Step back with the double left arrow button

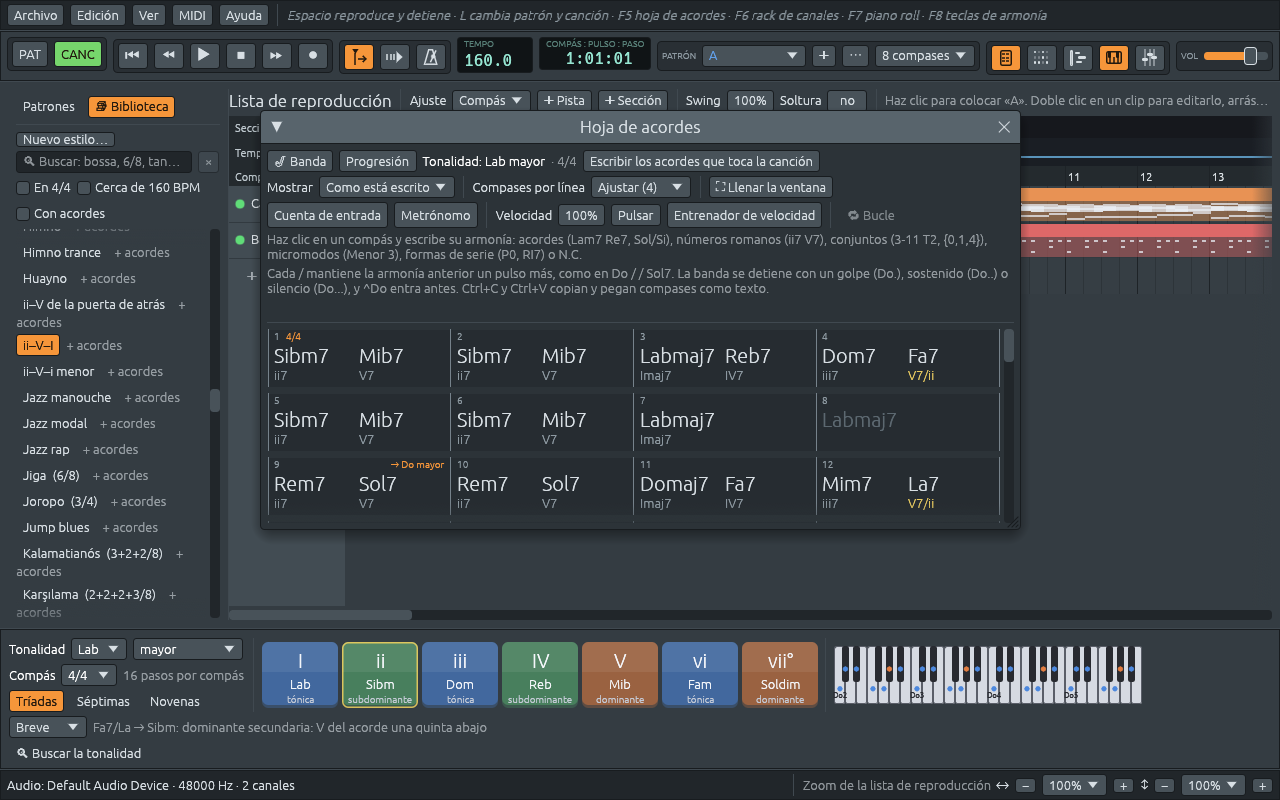click(x=168, y=56)
